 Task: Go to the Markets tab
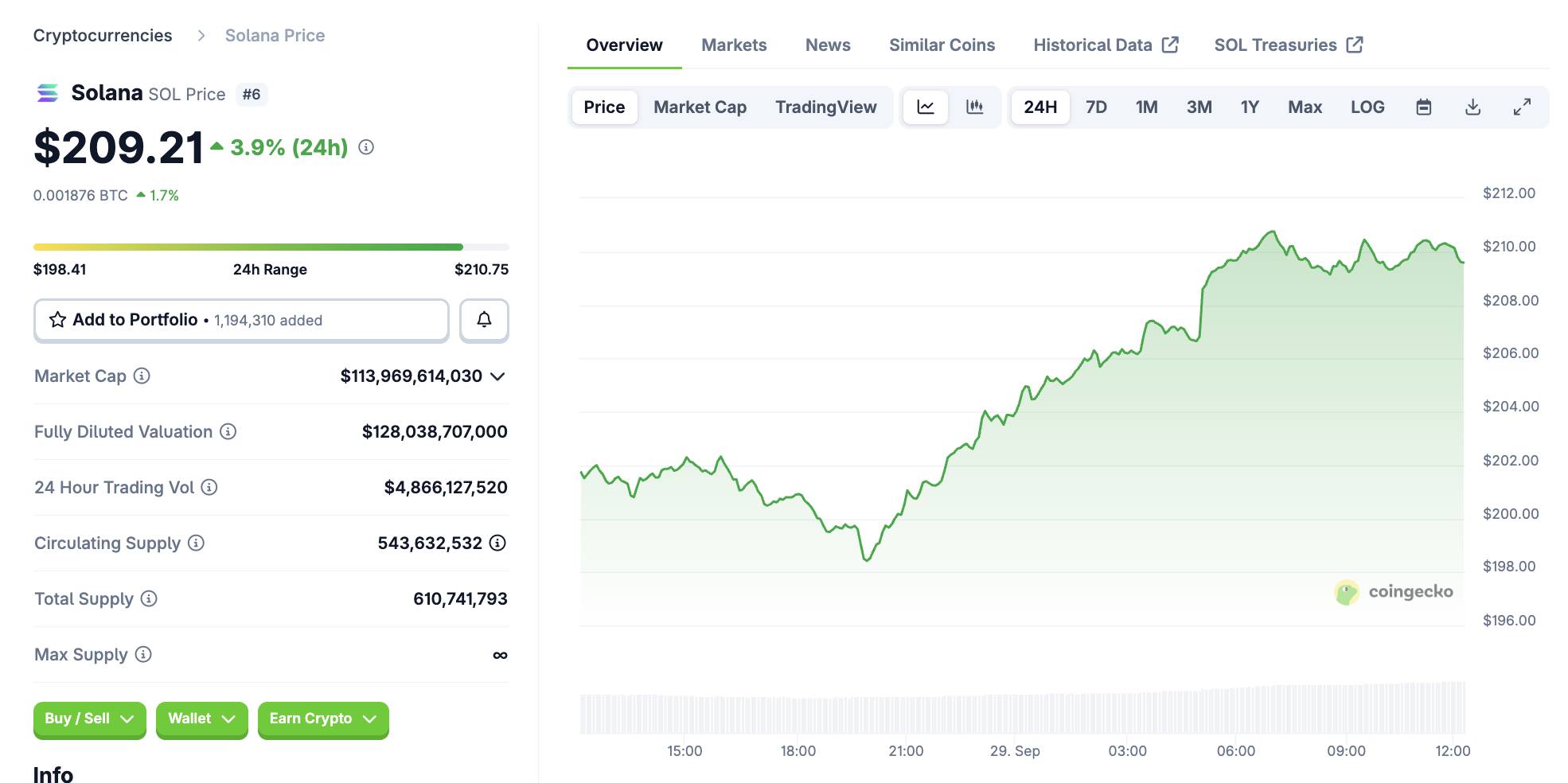click(733, 45)
